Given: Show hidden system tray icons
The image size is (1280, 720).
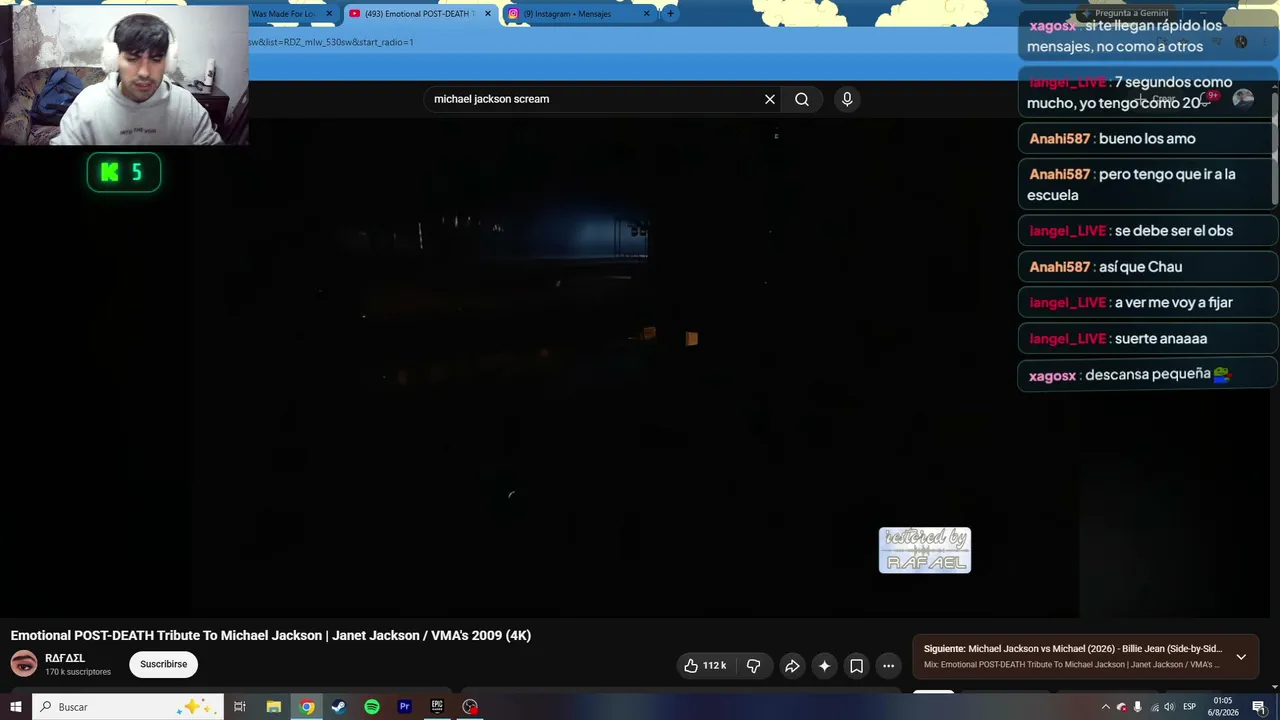Looking at the screenshot, I should pos(1105,707).
